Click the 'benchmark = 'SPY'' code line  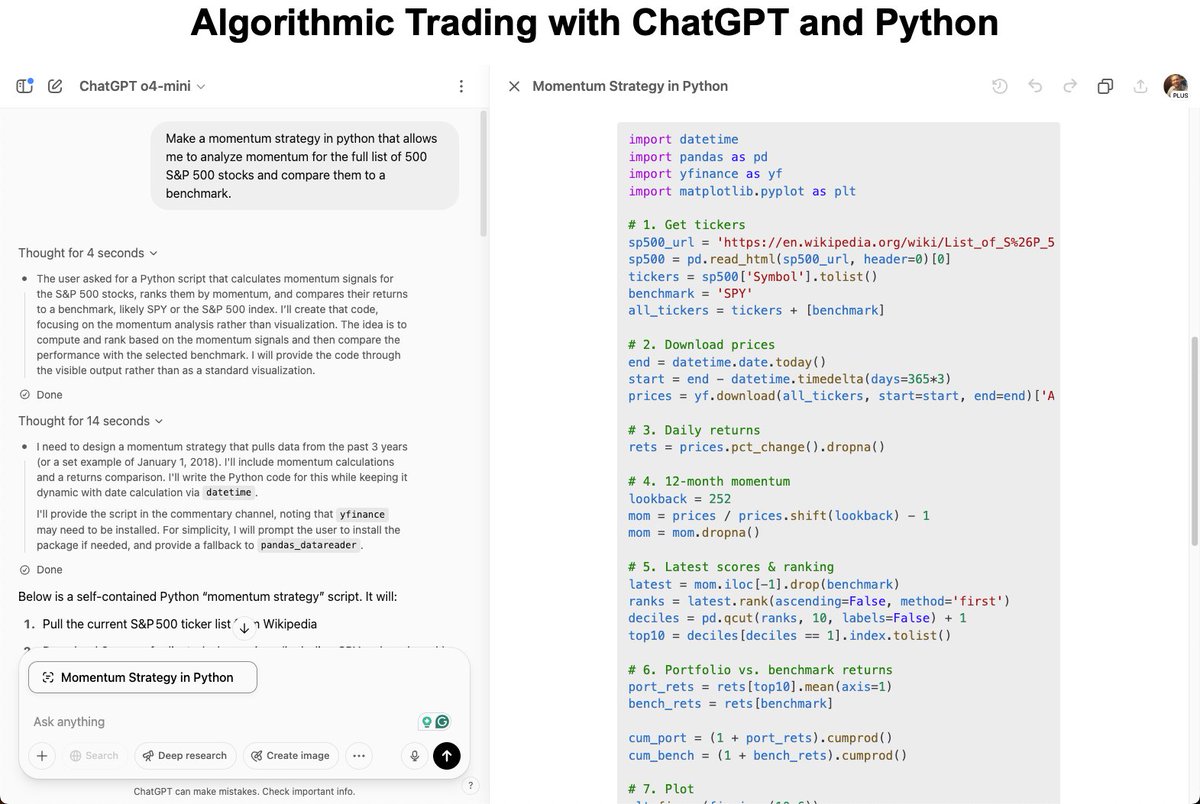coord(690,293)
